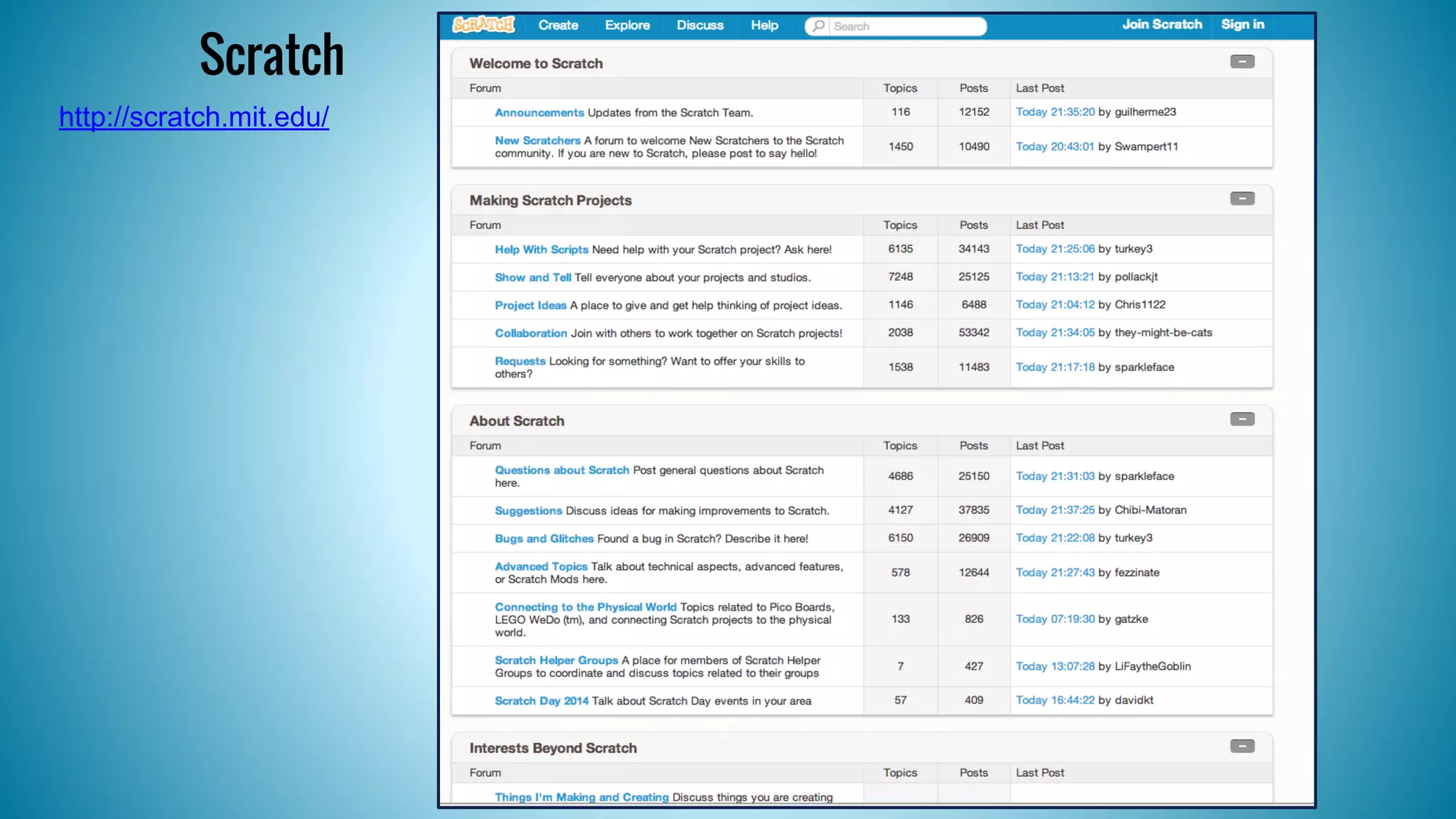The width and height of the screenshot is (1456, 819).
Task: Open the Project Ideas forum
Action: pos(530,305)
